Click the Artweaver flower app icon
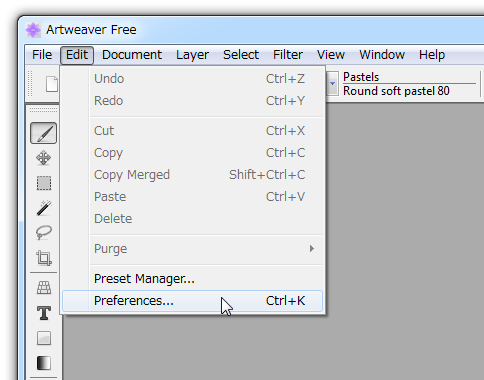This screenshot has height=380, width=484. [x=33, y=30]
